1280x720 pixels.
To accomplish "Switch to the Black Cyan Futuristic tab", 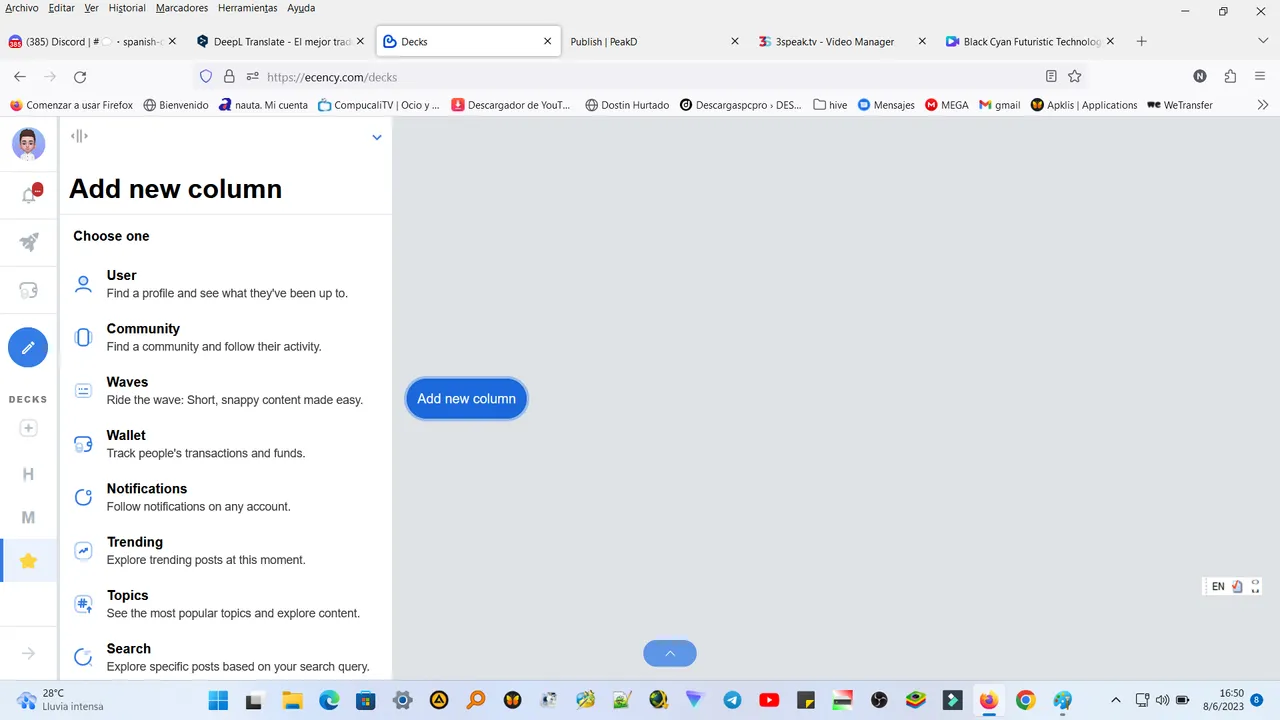I will pos(1029,42).
